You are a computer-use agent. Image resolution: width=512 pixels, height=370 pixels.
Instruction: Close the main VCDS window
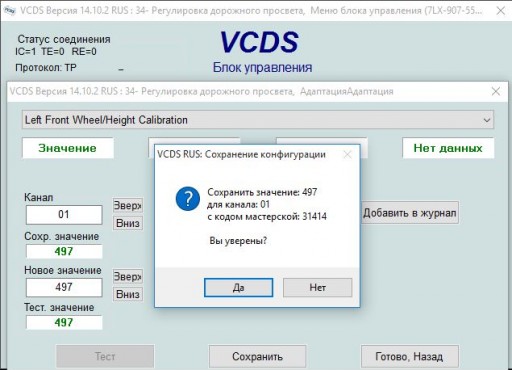[501, 11]
